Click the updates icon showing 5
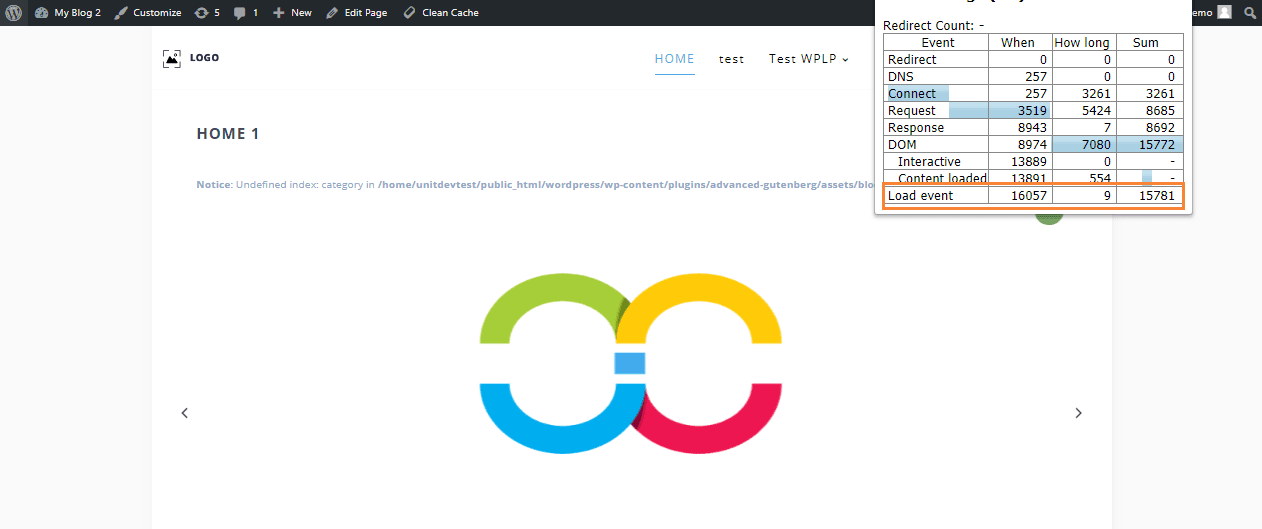Viewport: 1262px width, 529px height. 207,13
